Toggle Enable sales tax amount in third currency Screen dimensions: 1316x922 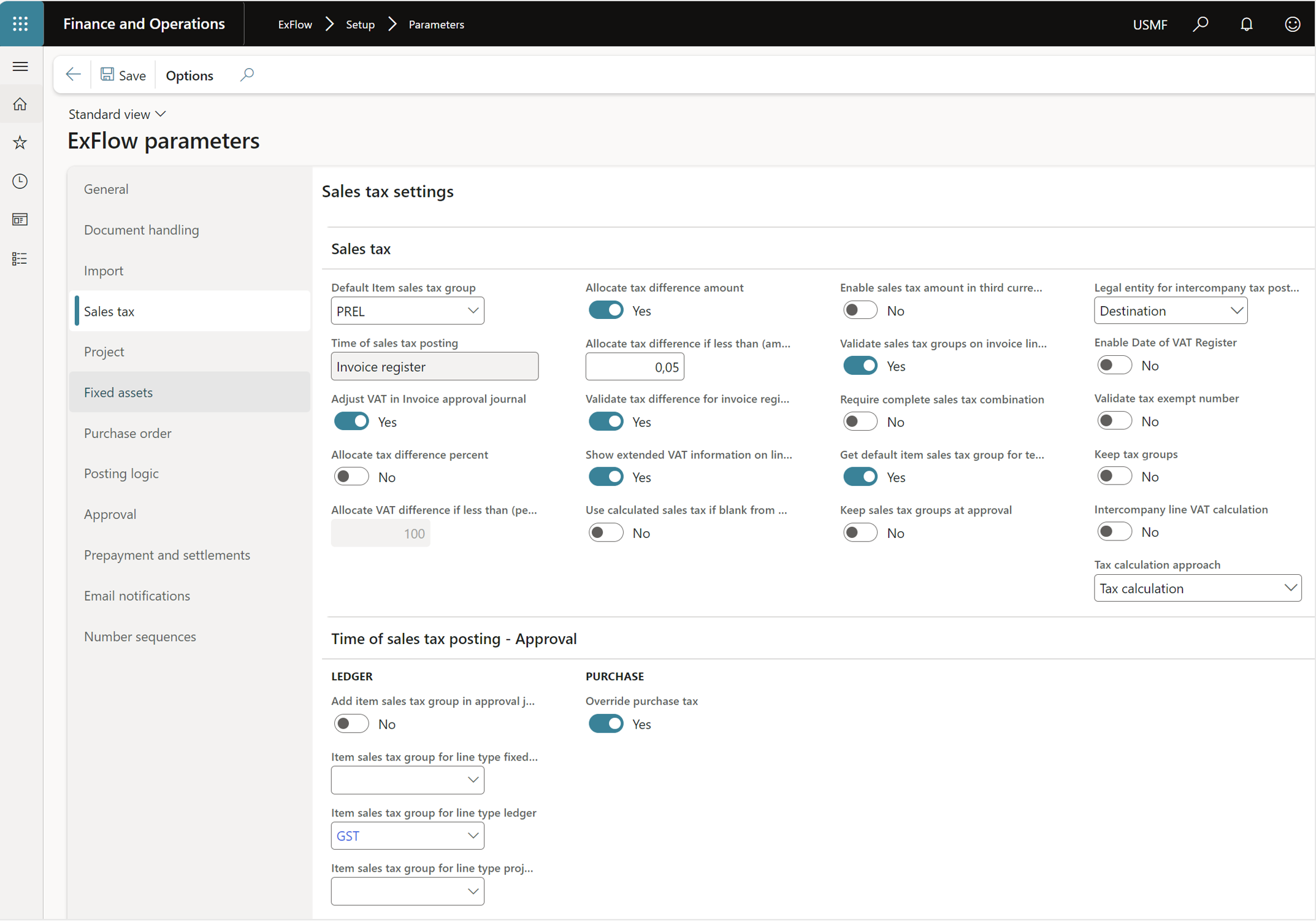tap(860, 310)
